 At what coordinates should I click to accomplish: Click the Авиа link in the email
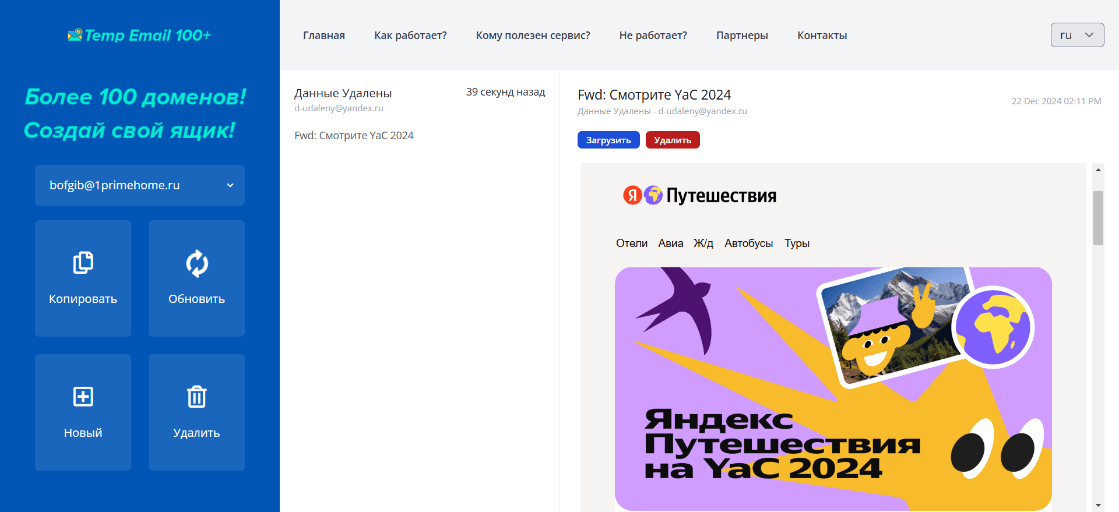pos(671,244)
